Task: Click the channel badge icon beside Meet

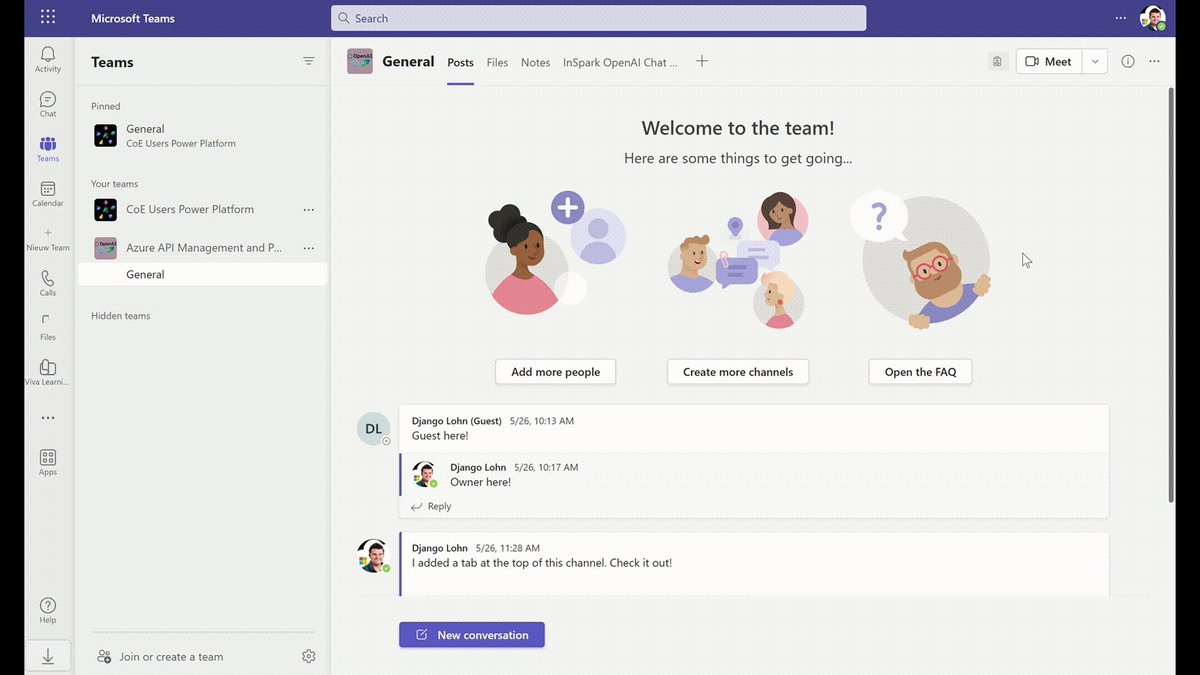Action: click(x=997, y=61)
